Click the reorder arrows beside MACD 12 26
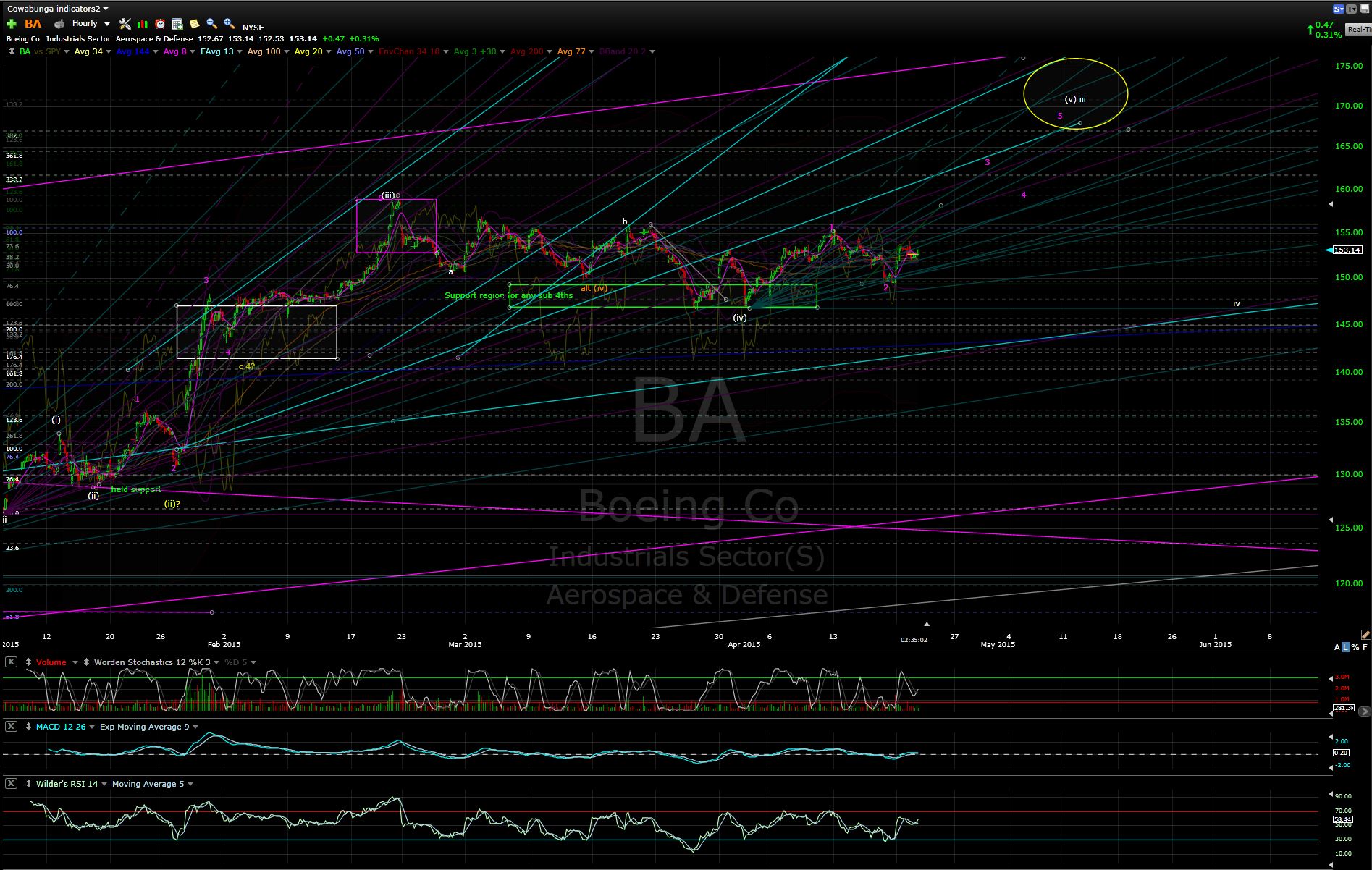Image resolution: width=1372 pixels, height=870 pixels. pyautogui.click(x=28, y=727)
